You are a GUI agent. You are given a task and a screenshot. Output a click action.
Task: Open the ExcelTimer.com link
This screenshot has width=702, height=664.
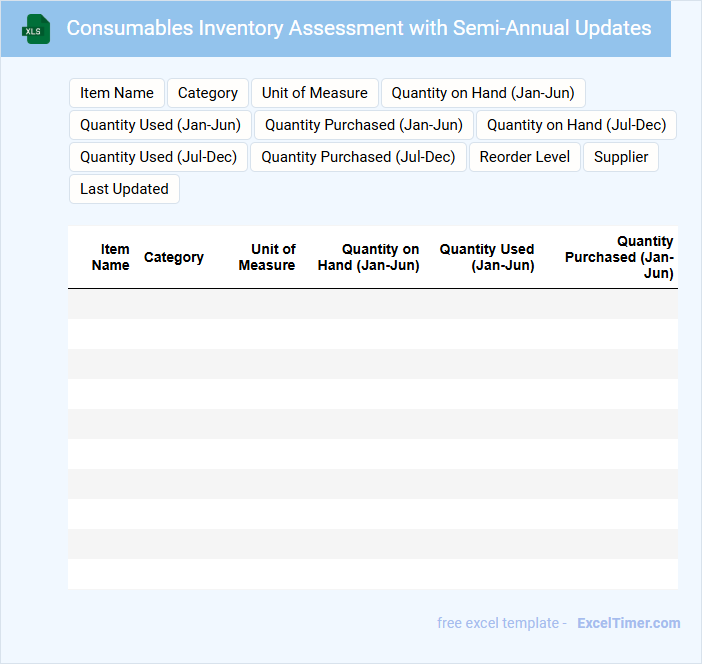click(x=628, y=623)
